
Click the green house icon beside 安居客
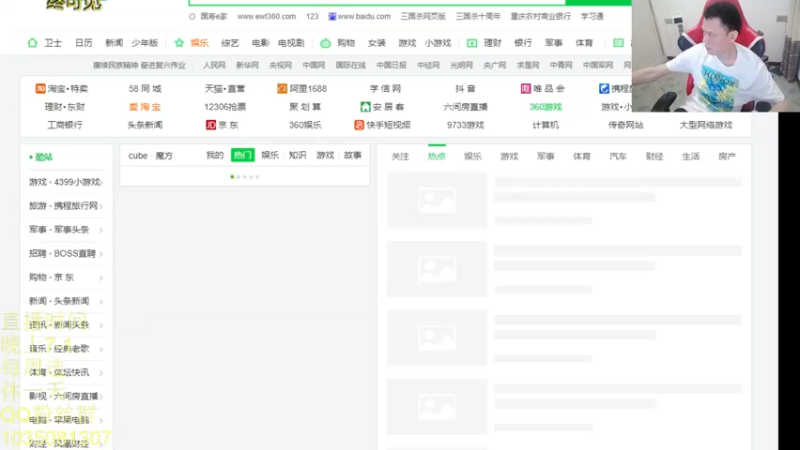(x=365, y=107)
